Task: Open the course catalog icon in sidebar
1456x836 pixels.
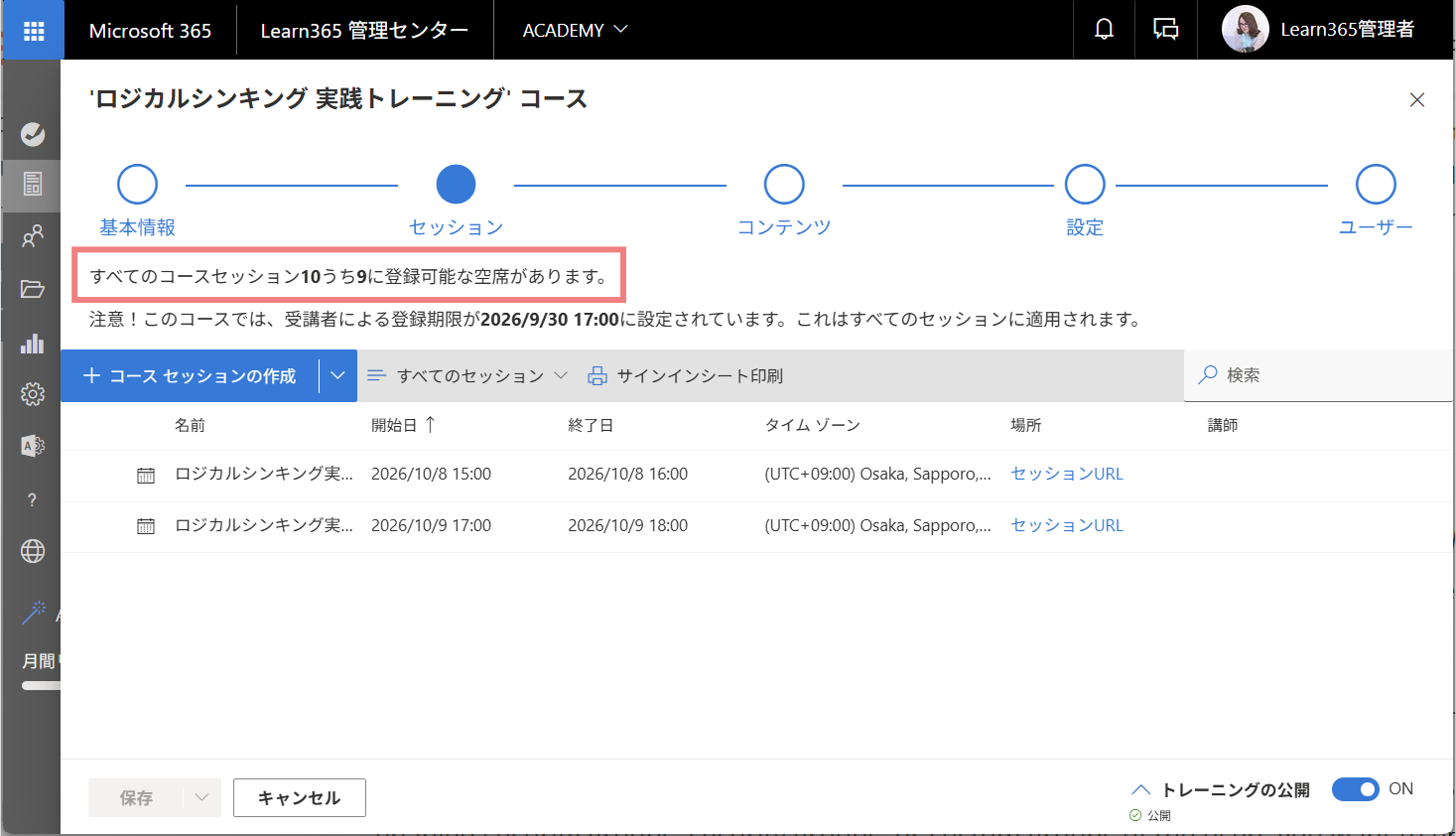Action: 33,184
